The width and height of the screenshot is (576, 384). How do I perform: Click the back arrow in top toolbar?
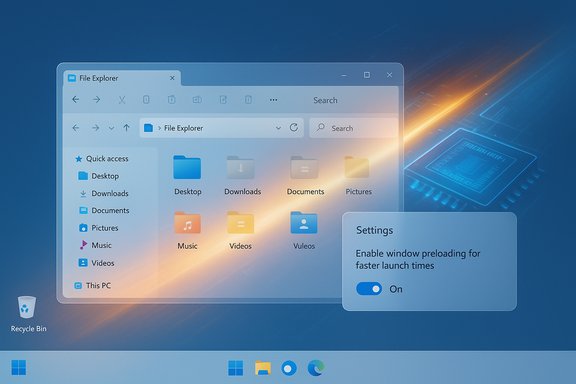76,100
